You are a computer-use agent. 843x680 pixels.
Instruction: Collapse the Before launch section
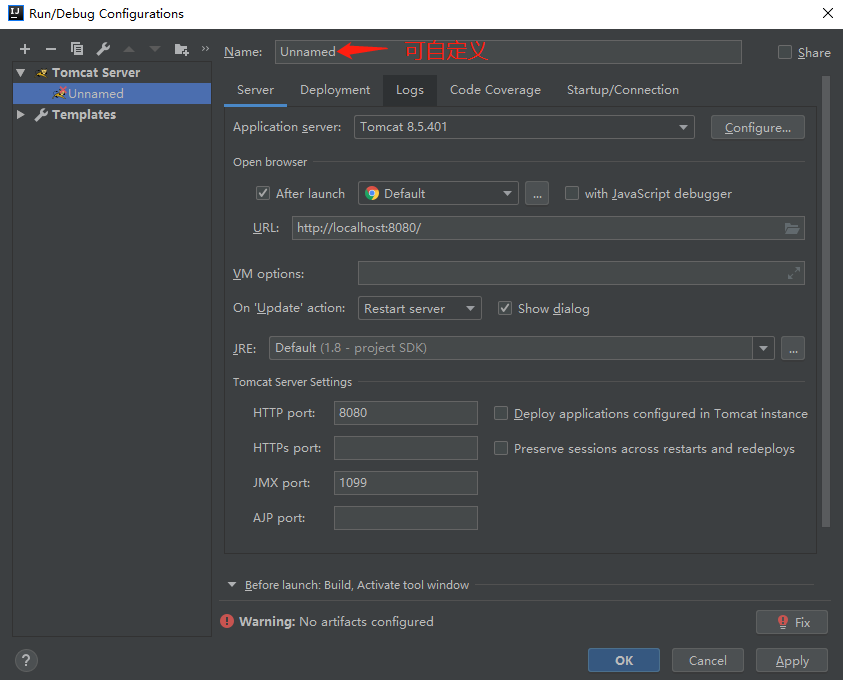[232, 584]
